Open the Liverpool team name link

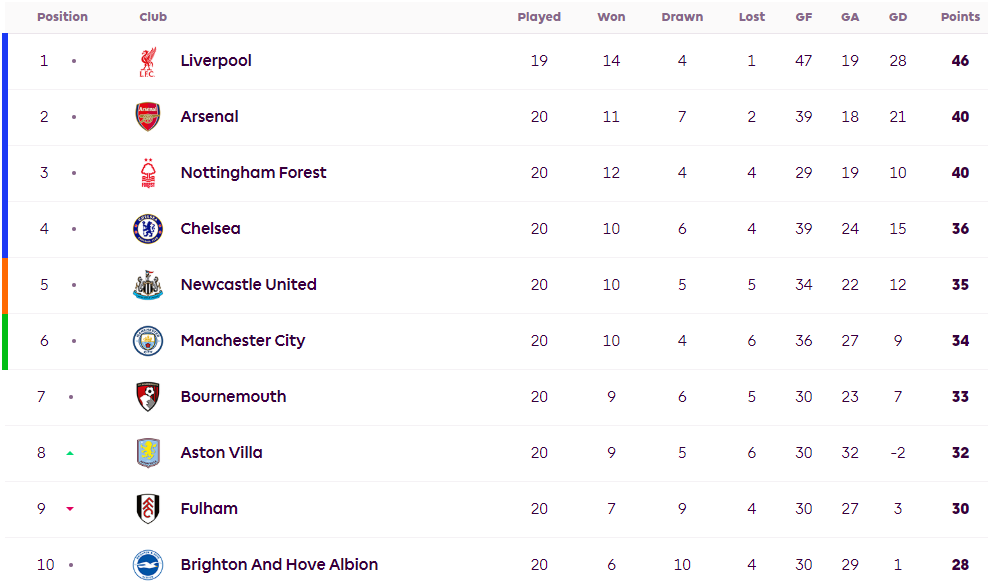tap(215, 60)
